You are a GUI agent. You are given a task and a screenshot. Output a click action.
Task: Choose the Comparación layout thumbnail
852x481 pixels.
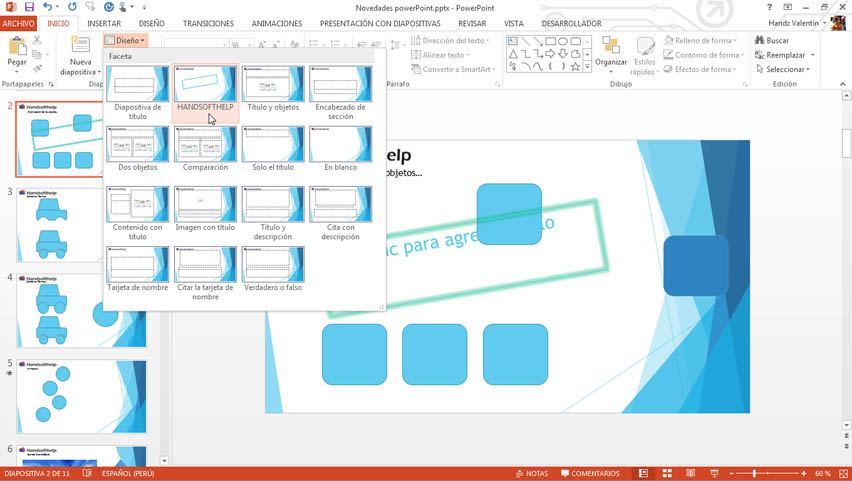205,147
